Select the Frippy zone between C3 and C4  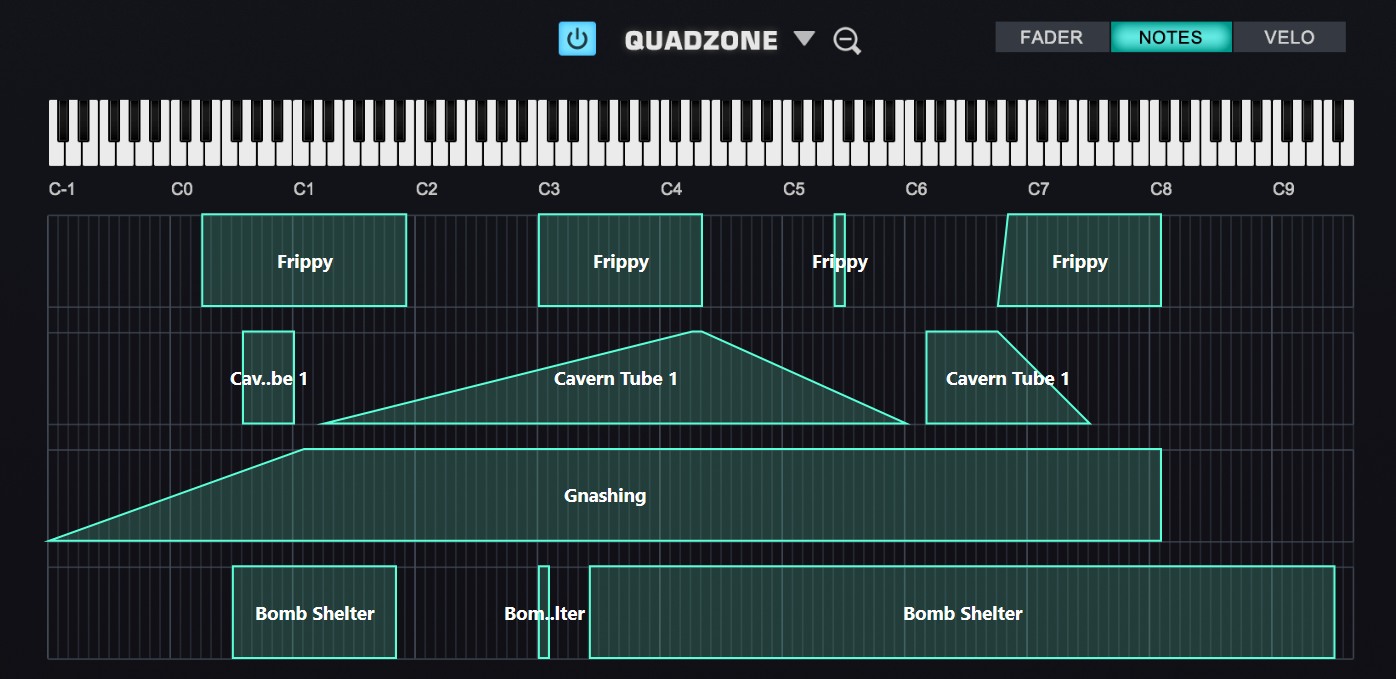click(620, 261)
